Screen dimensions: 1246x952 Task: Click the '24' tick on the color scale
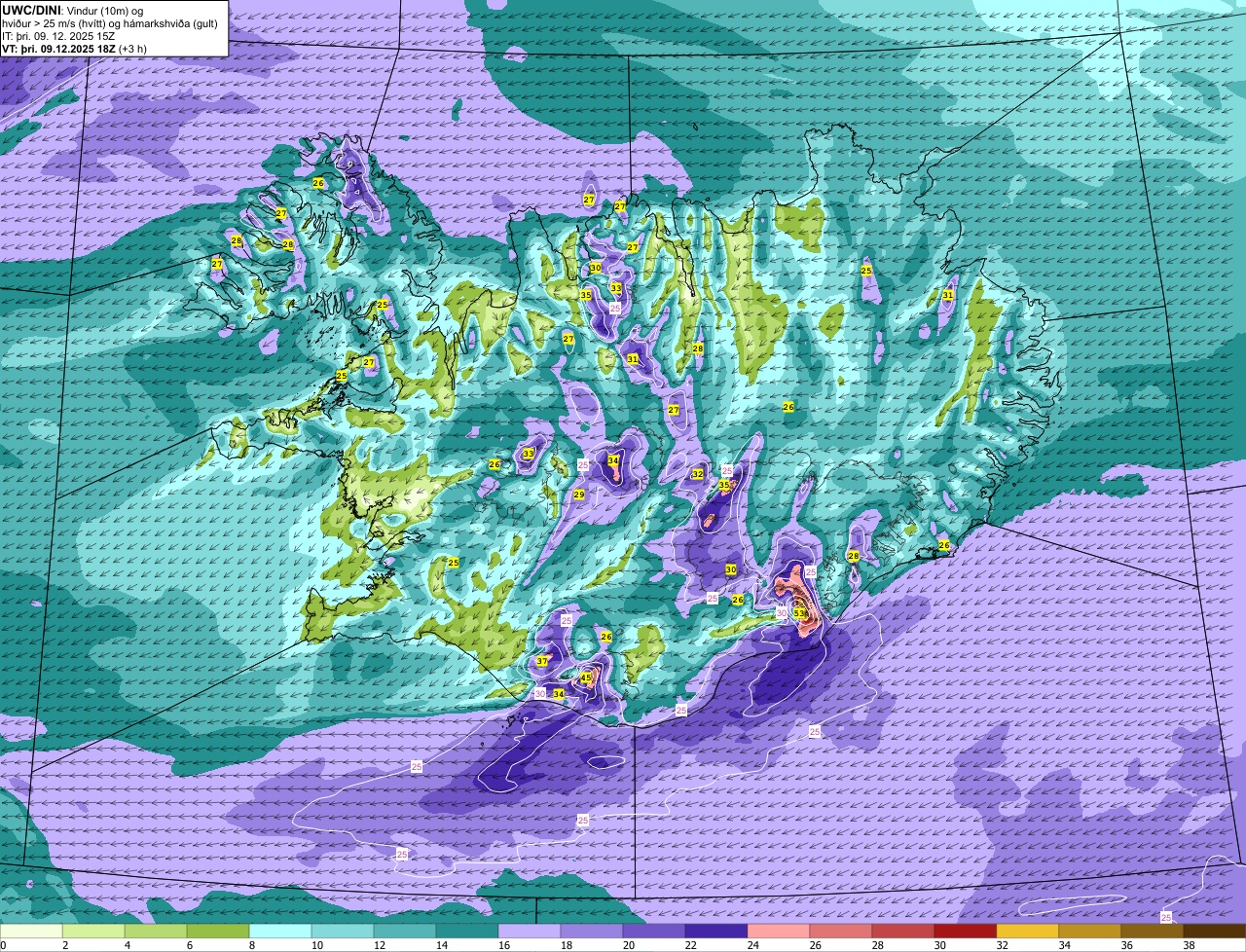(752, 945)
